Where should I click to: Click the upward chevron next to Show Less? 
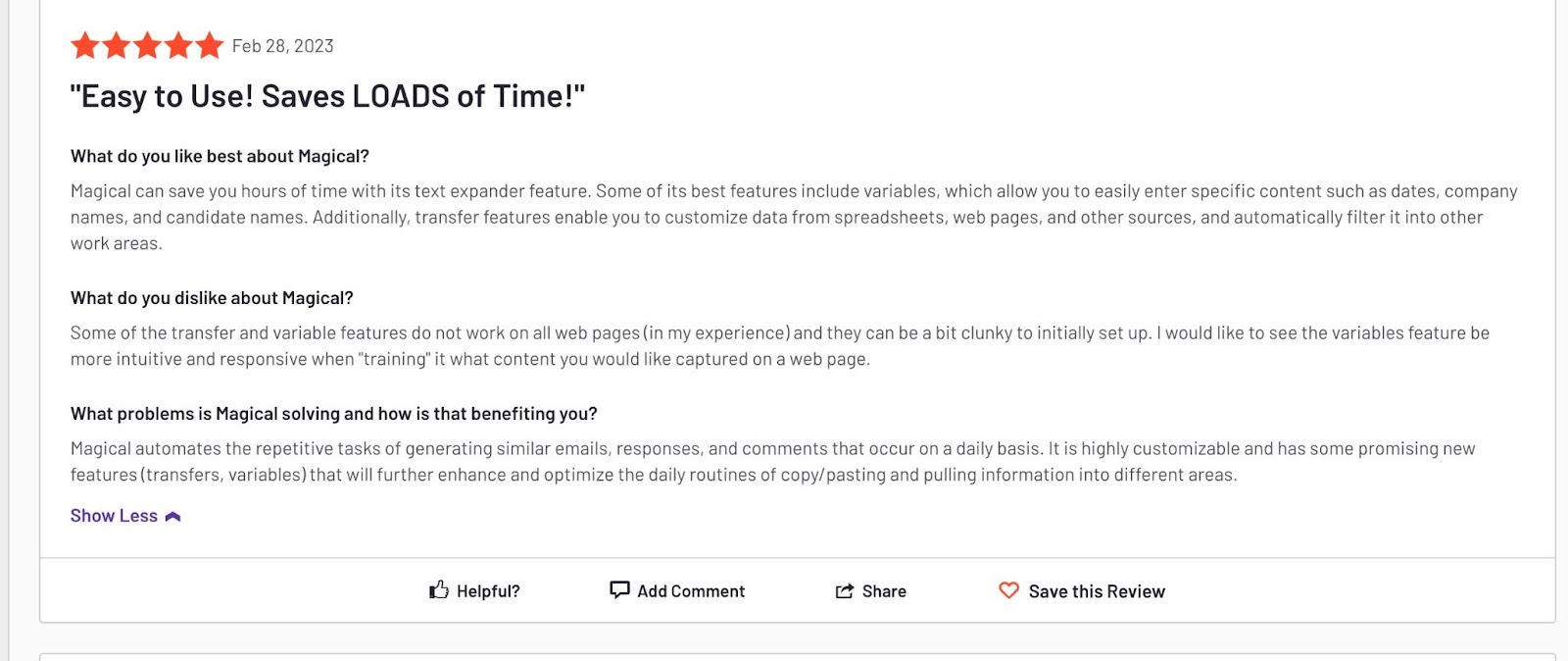click(173, 515)
